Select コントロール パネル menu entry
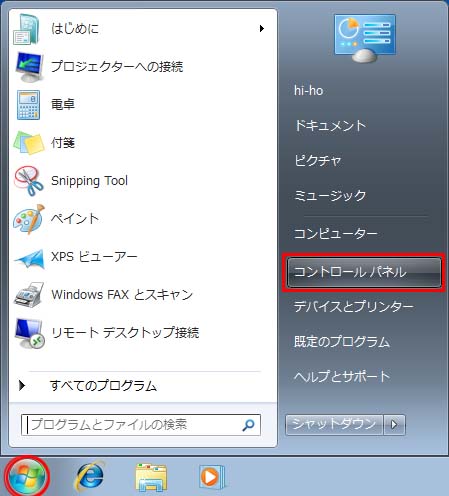 [x=364, y=272]
